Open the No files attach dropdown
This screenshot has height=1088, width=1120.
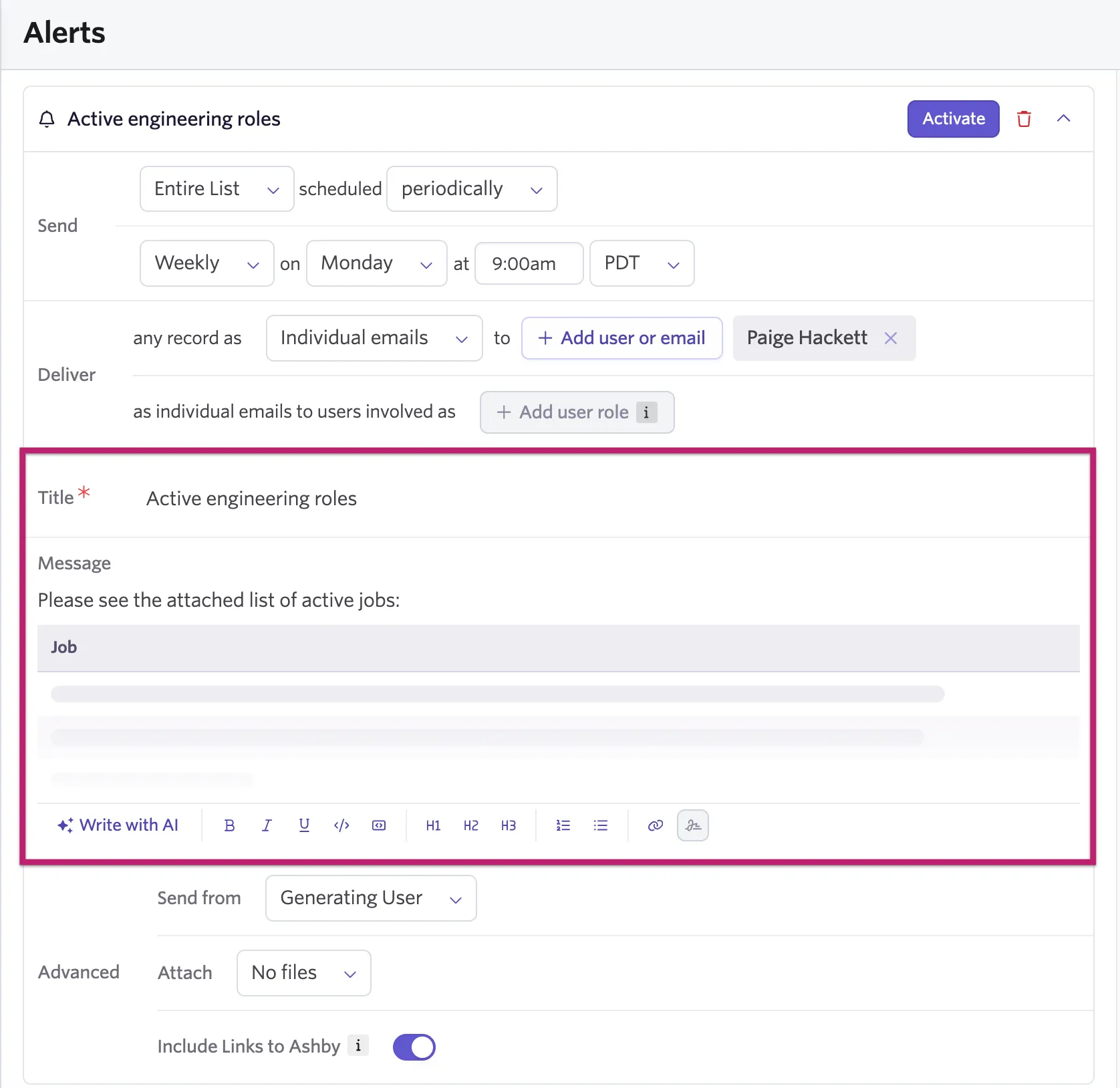(304, 973)
